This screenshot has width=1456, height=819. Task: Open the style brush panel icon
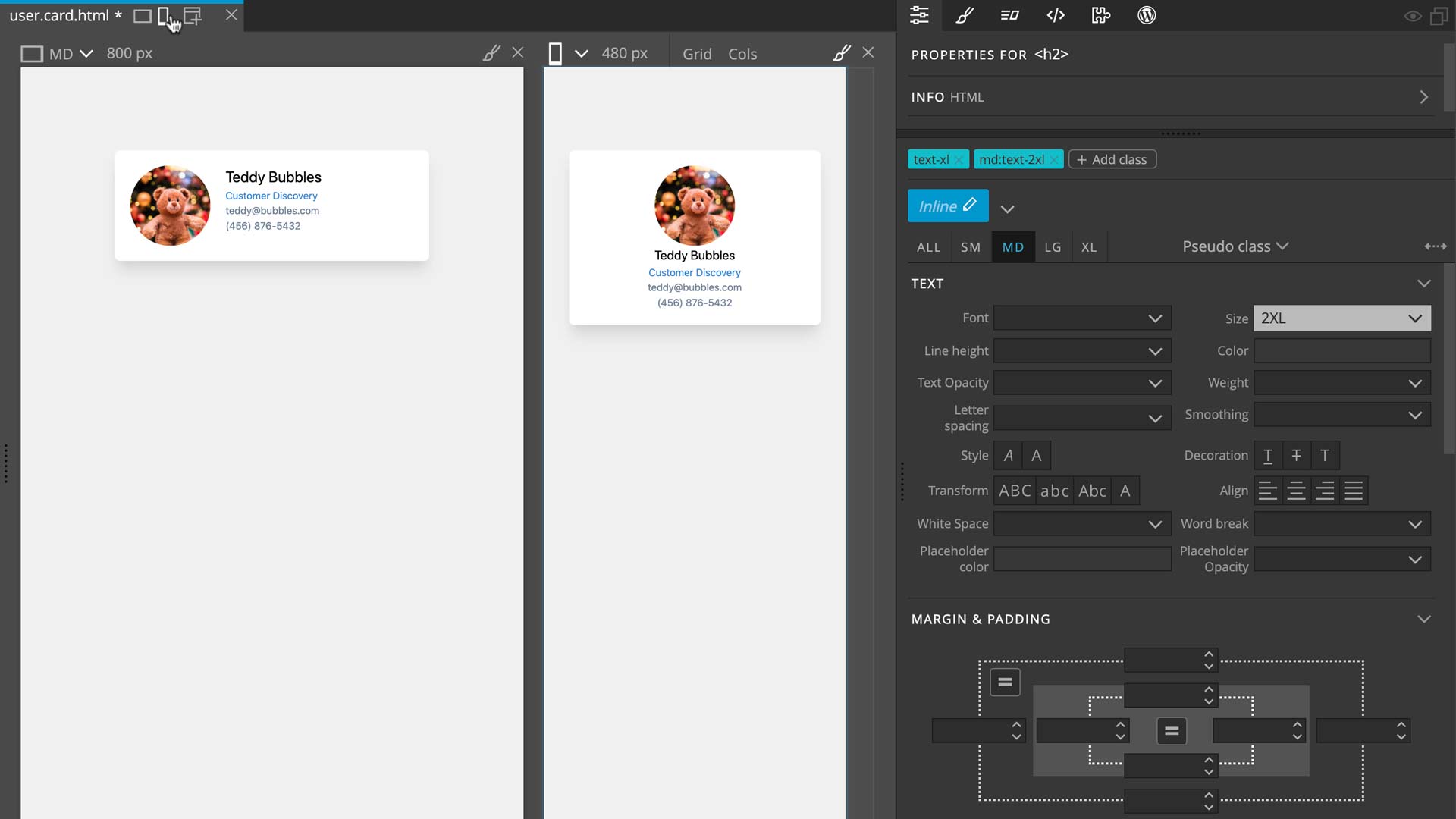pos(965,15)
